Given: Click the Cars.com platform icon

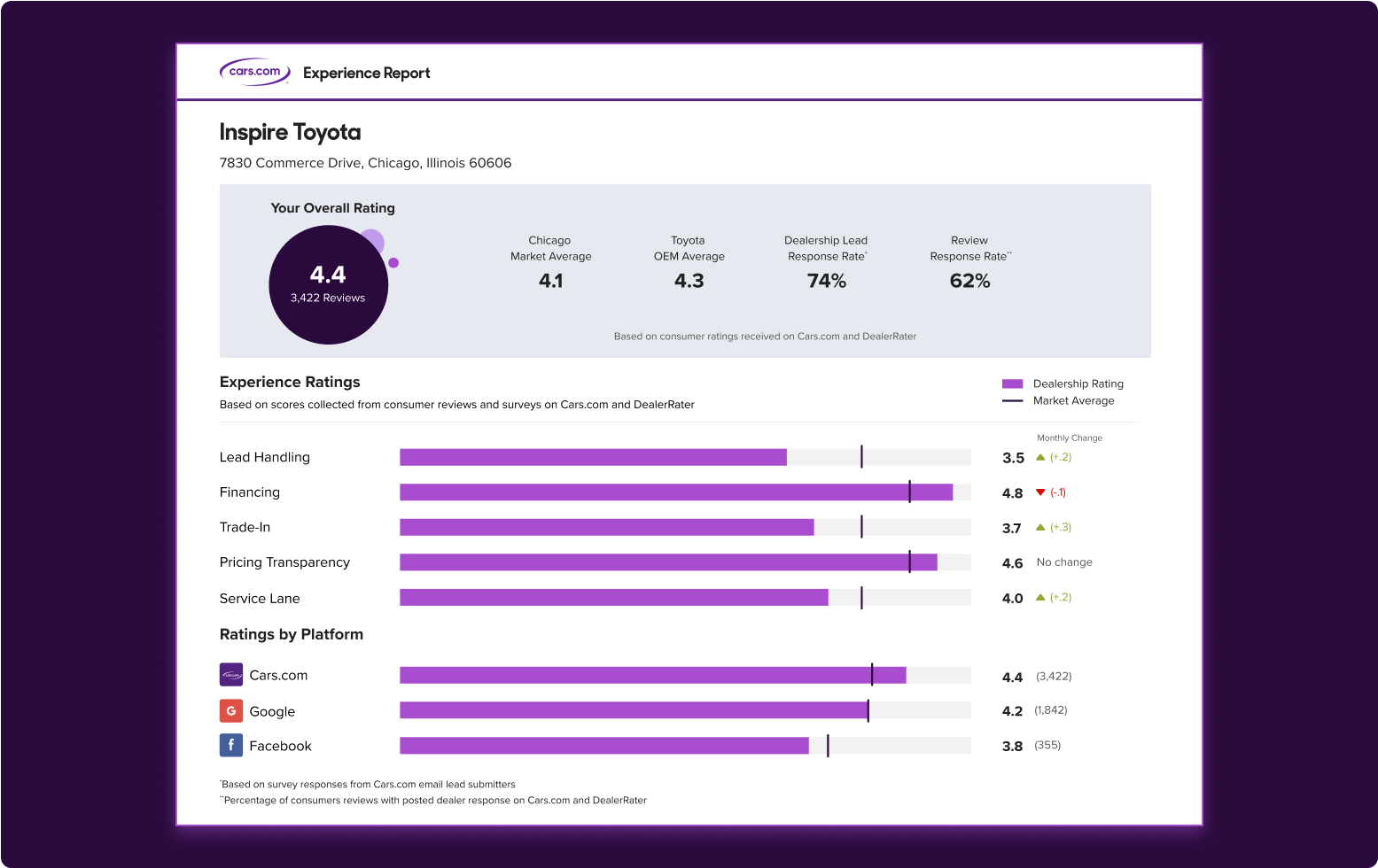Looking at the screenshot, I should [231, 675].
